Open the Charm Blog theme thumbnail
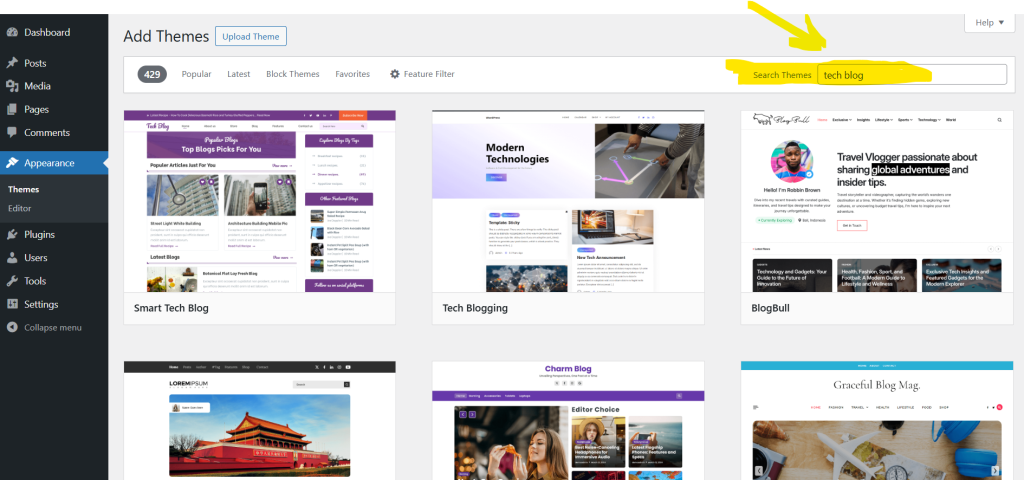The width and height of the screenshot is (1024, 480). click(568, 421)
